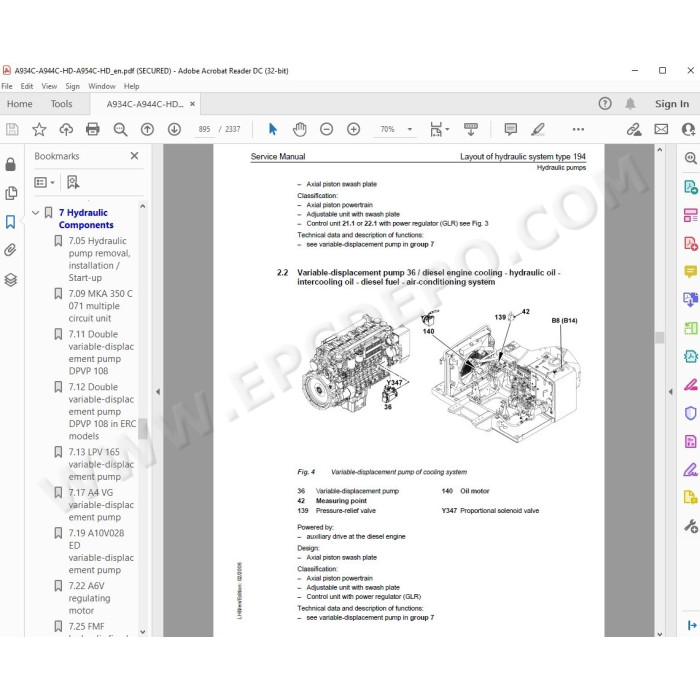Zoom out with minus icon
This screenshot has width=700, height=700.
tap(326, 129)
